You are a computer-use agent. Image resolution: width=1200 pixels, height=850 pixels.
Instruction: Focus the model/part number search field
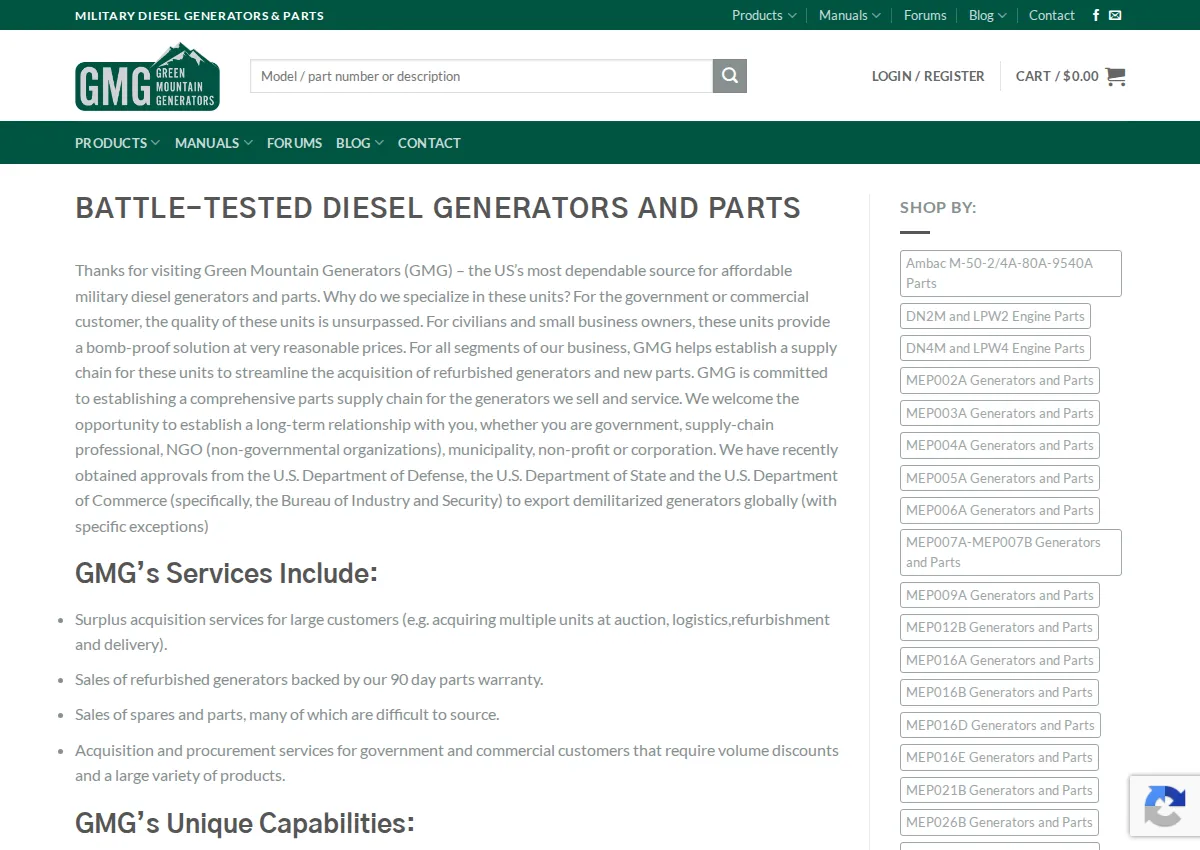[x=481, y=76]
